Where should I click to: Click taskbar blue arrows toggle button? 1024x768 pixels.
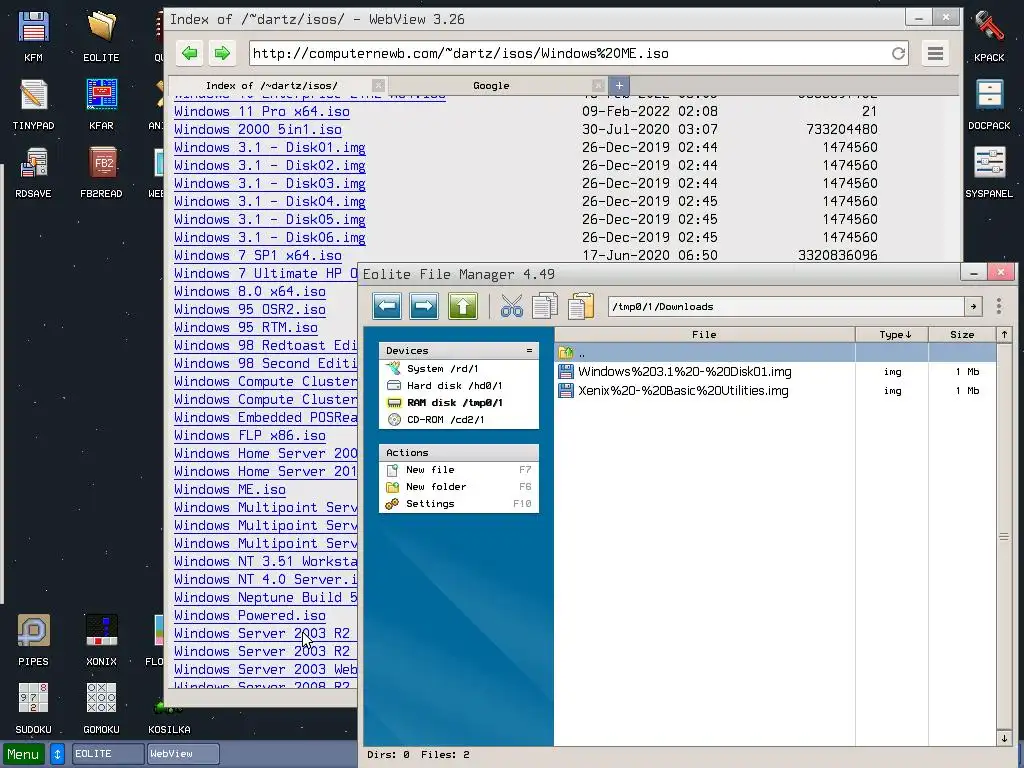(57, 754)
